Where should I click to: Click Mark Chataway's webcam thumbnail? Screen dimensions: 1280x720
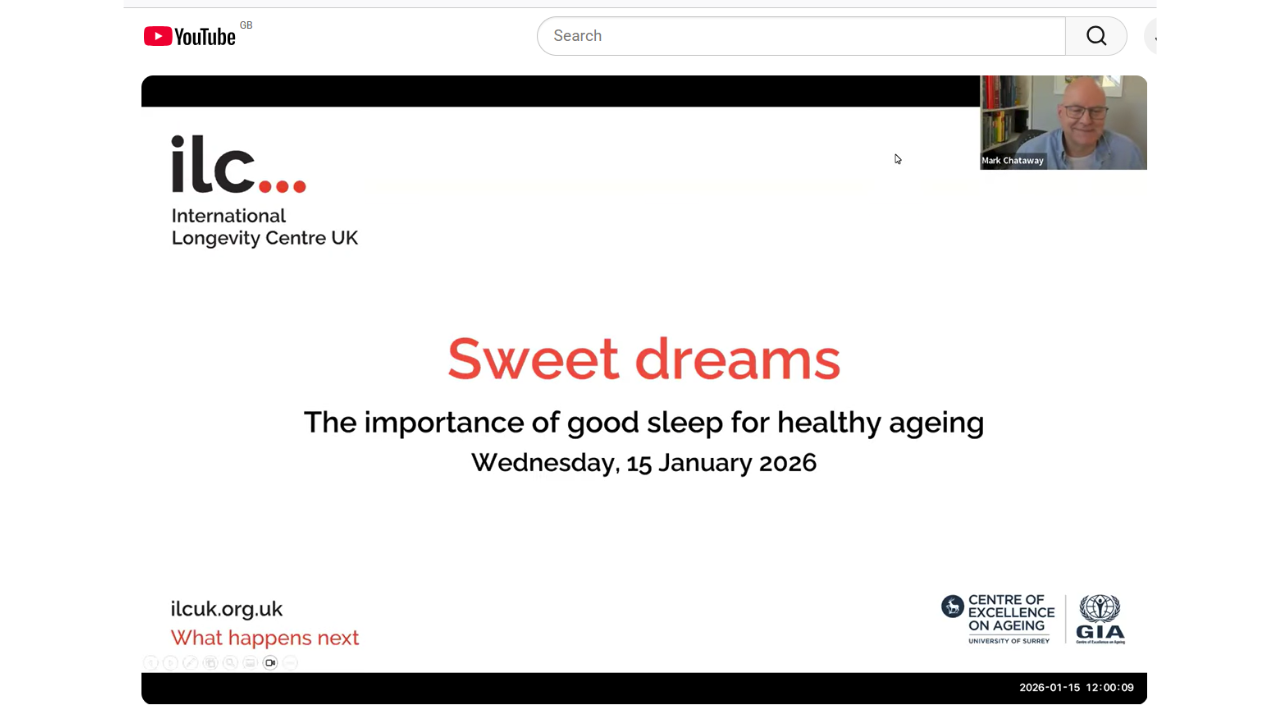point(1063,122)
